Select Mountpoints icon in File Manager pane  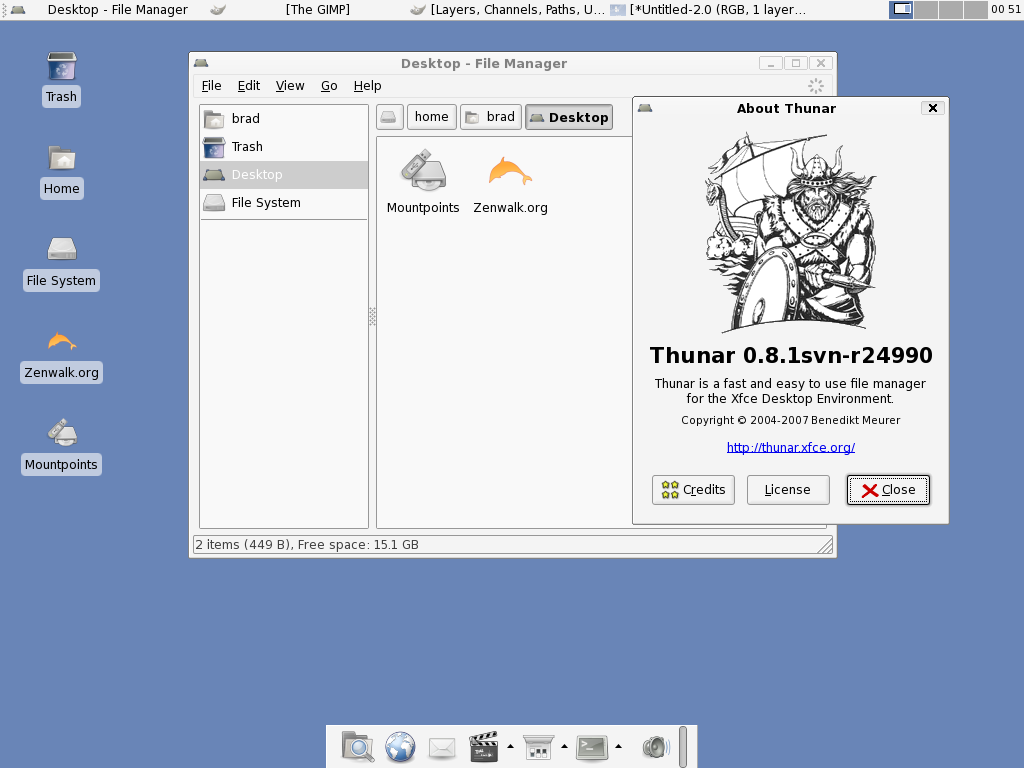[423, 170]
